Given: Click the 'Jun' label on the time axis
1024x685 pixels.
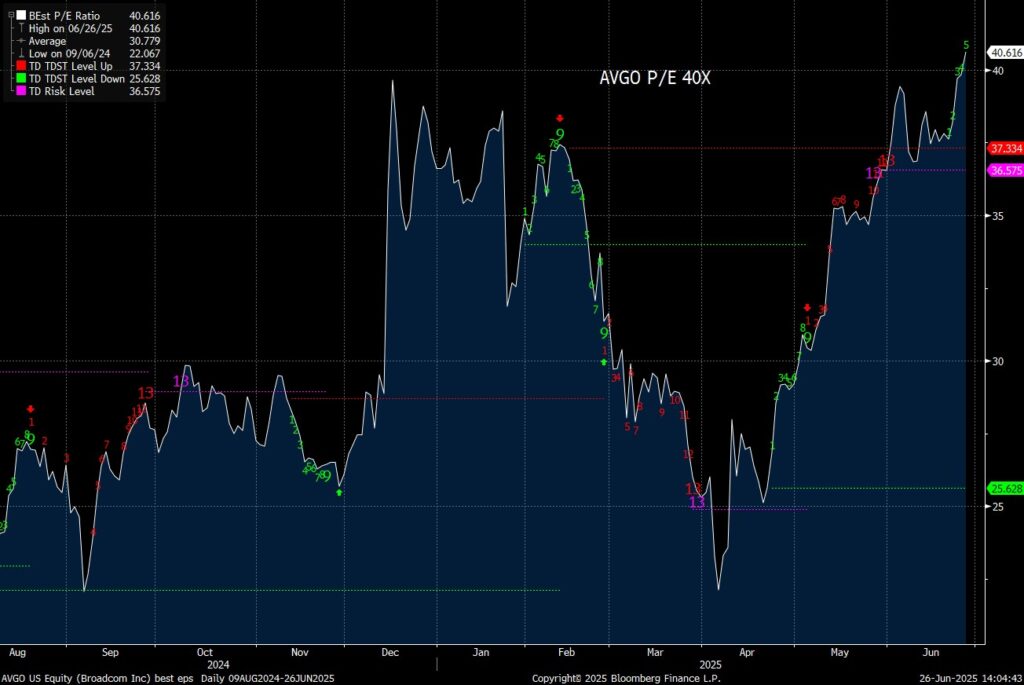Looking at the screenshot, I should 931,652.
